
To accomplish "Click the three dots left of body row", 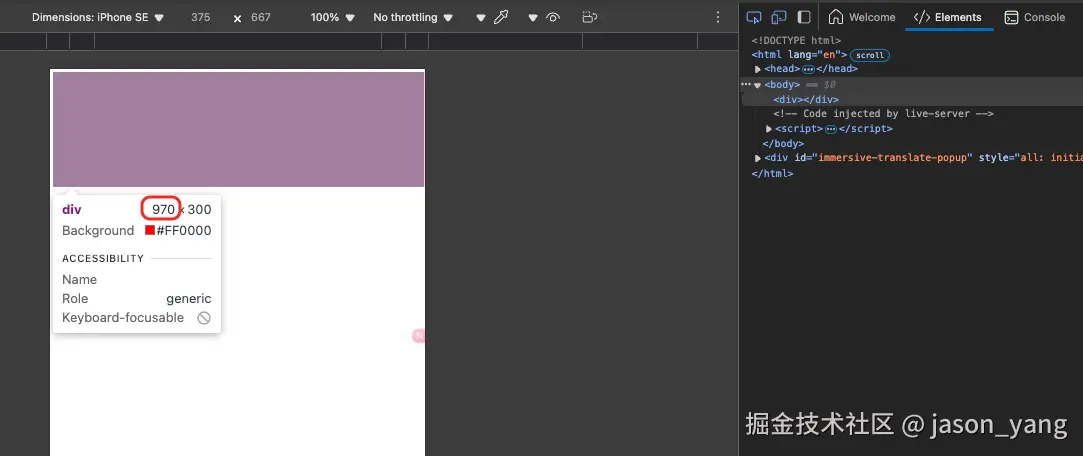I will 745,84.
